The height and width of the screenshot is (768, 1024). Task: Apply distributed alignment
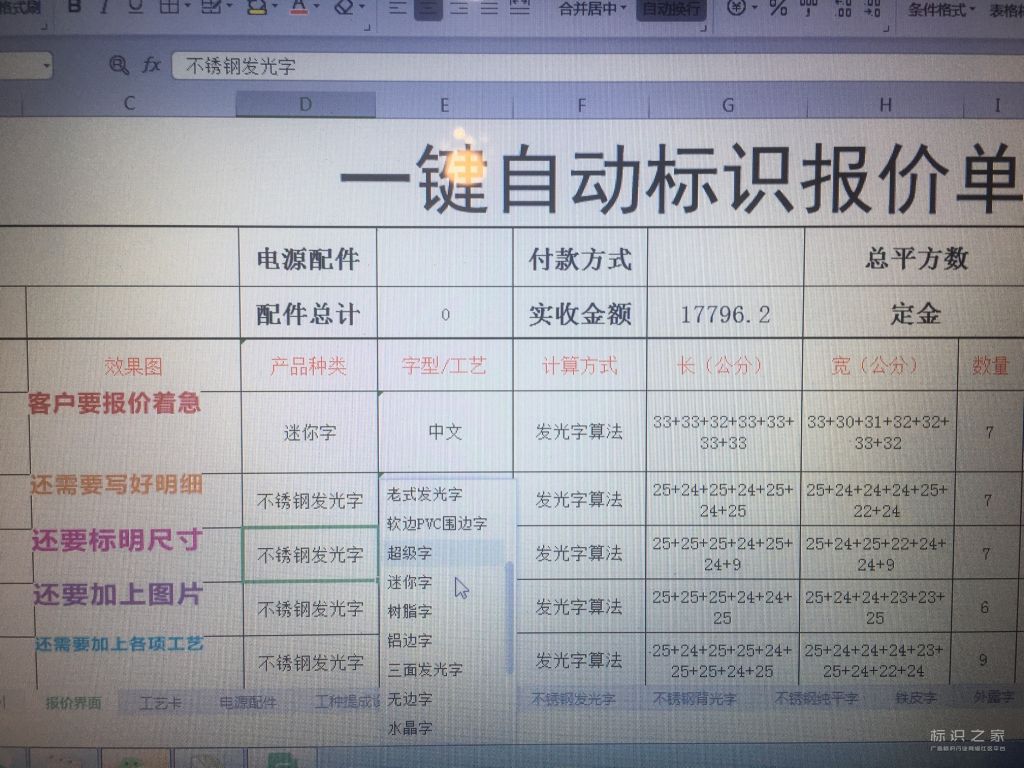click(520, 8)
